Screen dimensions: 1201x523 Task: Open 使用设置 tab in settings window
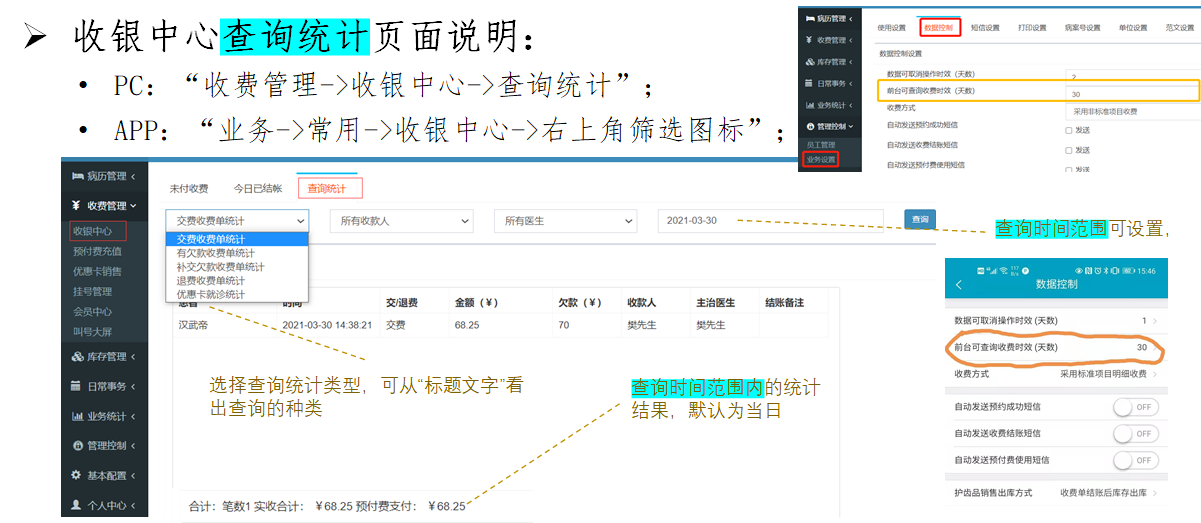pos(891,28)
